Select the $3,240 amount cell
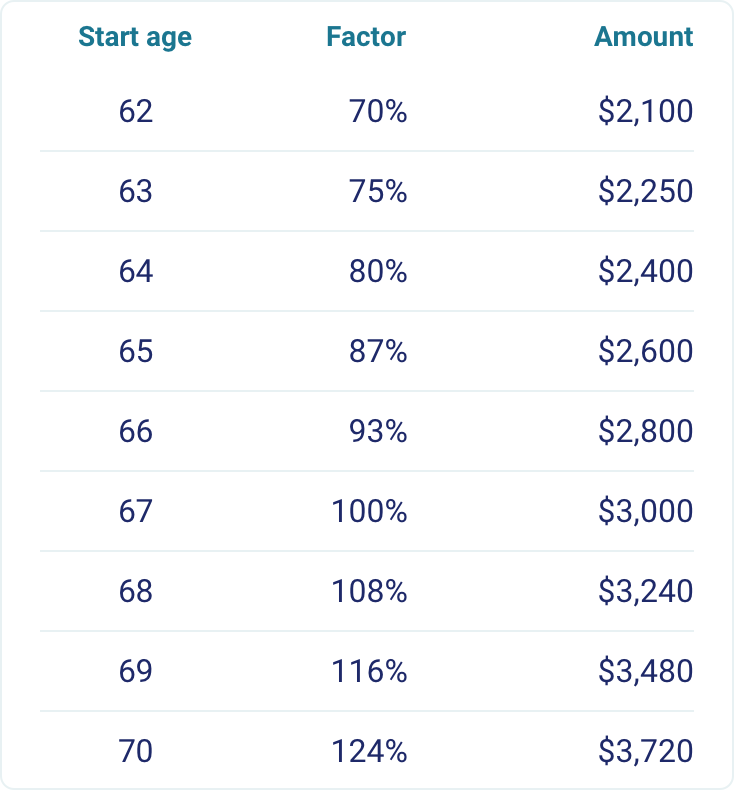 [x=645, y=591]
